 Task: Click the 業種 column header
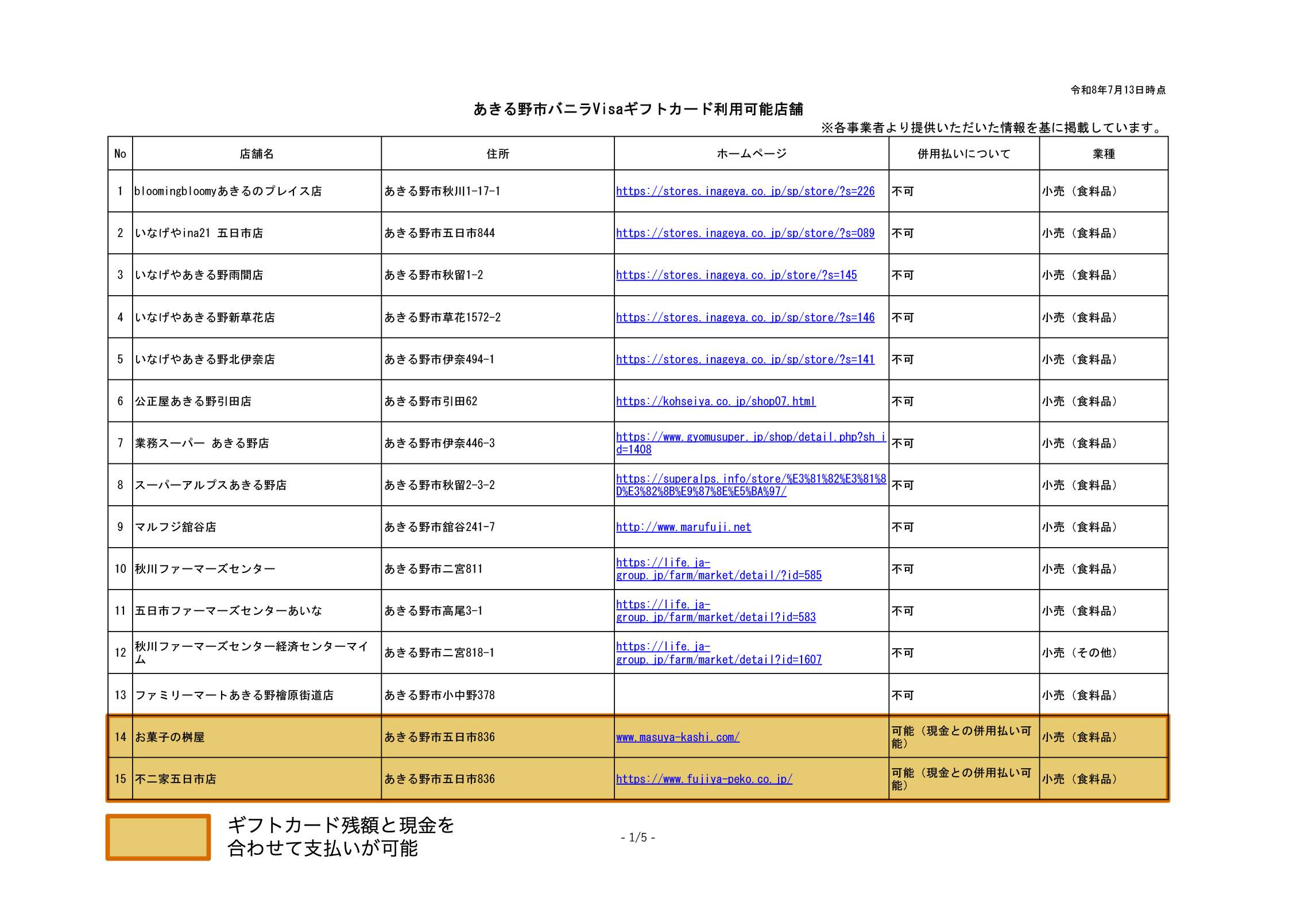(1104, 154)
